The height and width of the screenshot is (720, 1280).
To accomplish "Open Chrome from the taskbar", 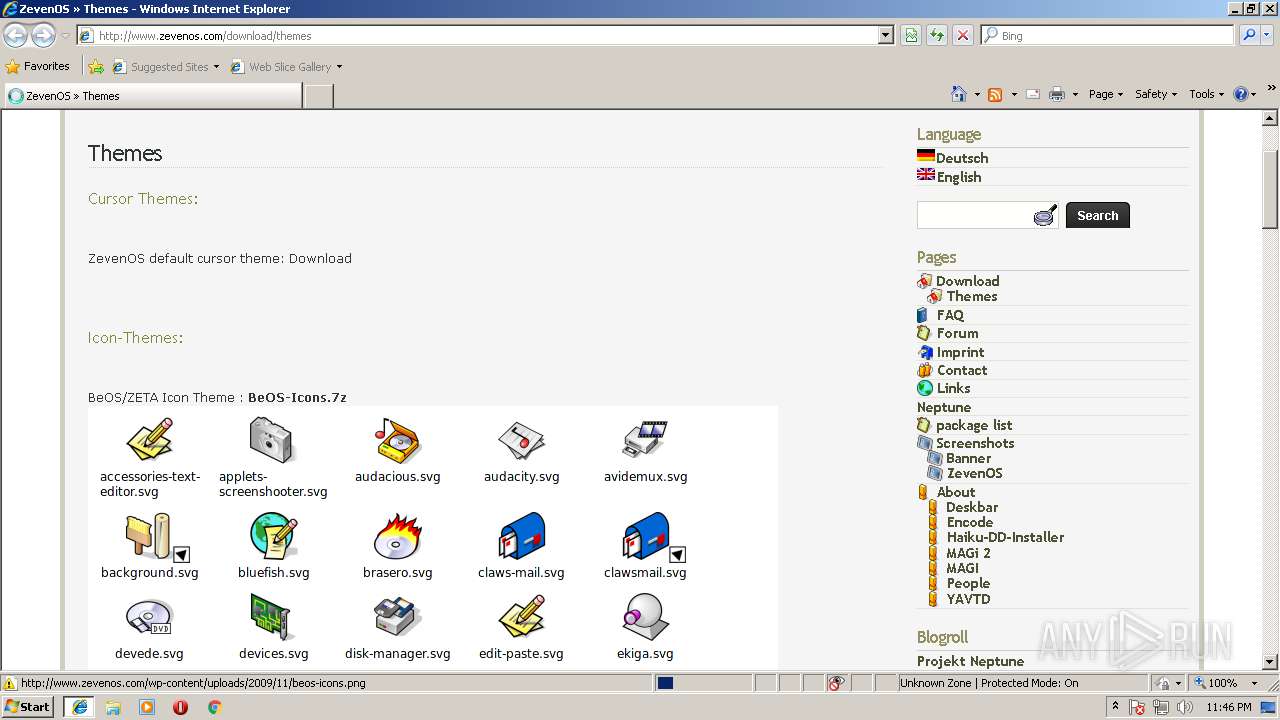I will (x=214, y=707).
